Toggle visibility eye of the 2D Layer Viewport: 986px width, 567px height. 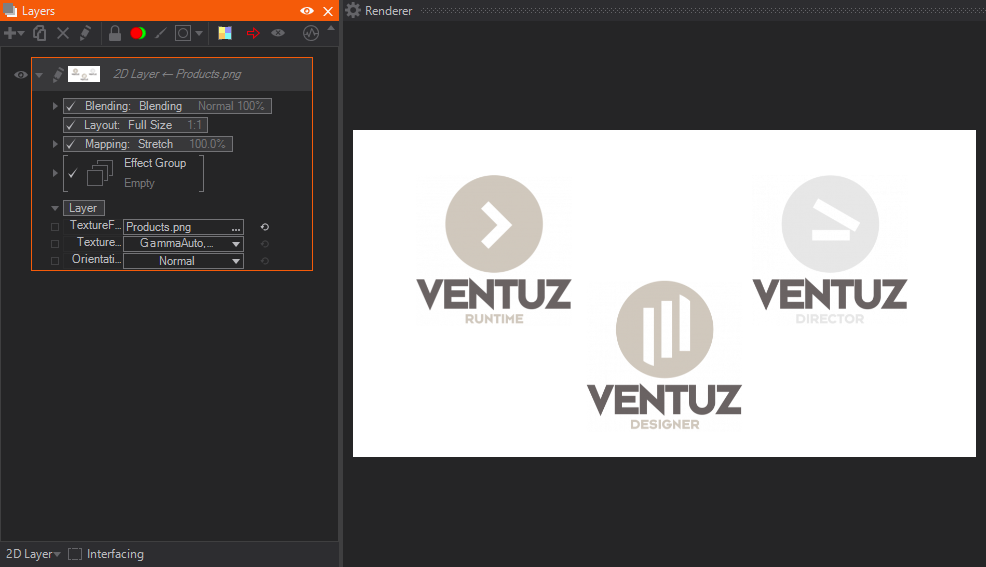(x=20, y=75)
